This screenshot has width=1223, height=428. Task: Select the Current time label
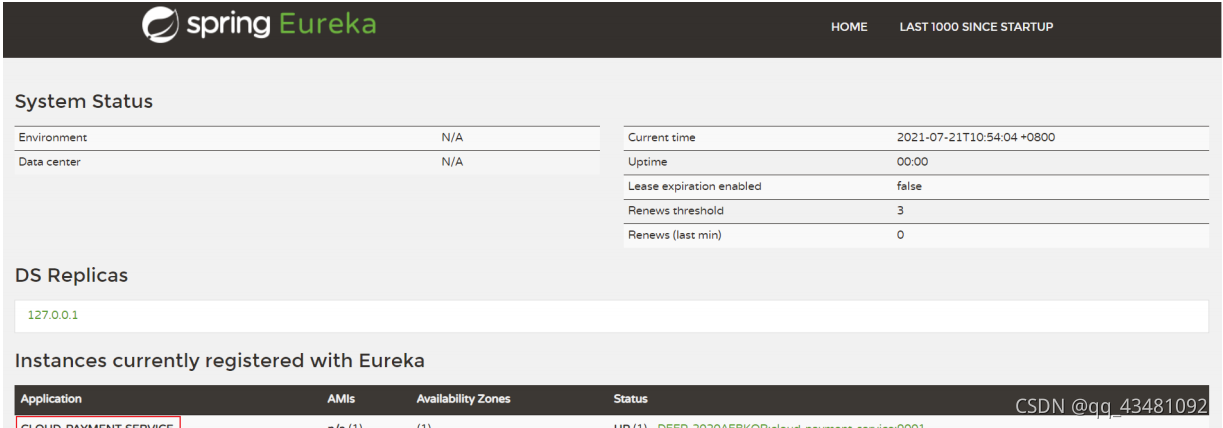tap(661, 137)
